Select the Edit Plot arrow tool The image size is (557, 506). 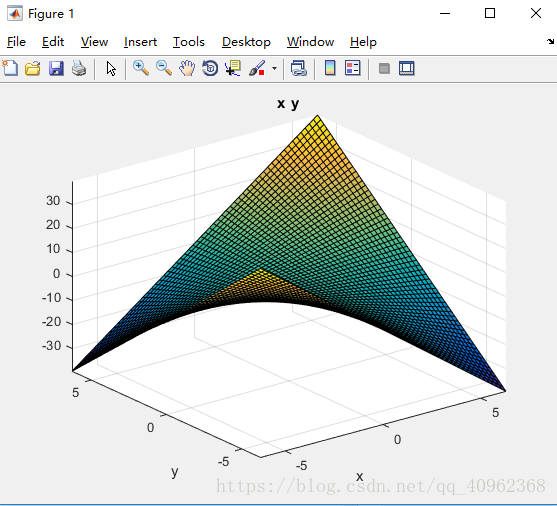(x=111, y=68)
